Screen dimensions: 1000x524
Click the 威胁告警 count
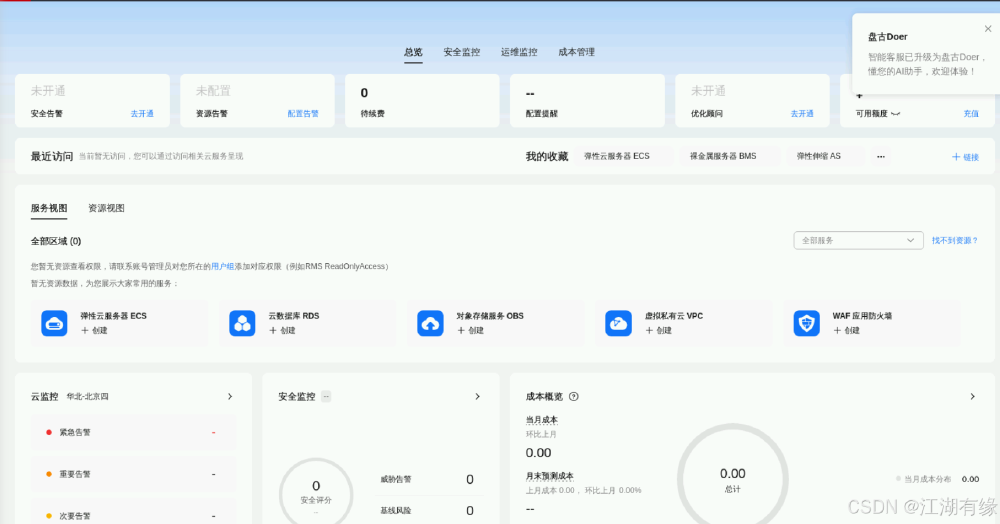point(469,479)
